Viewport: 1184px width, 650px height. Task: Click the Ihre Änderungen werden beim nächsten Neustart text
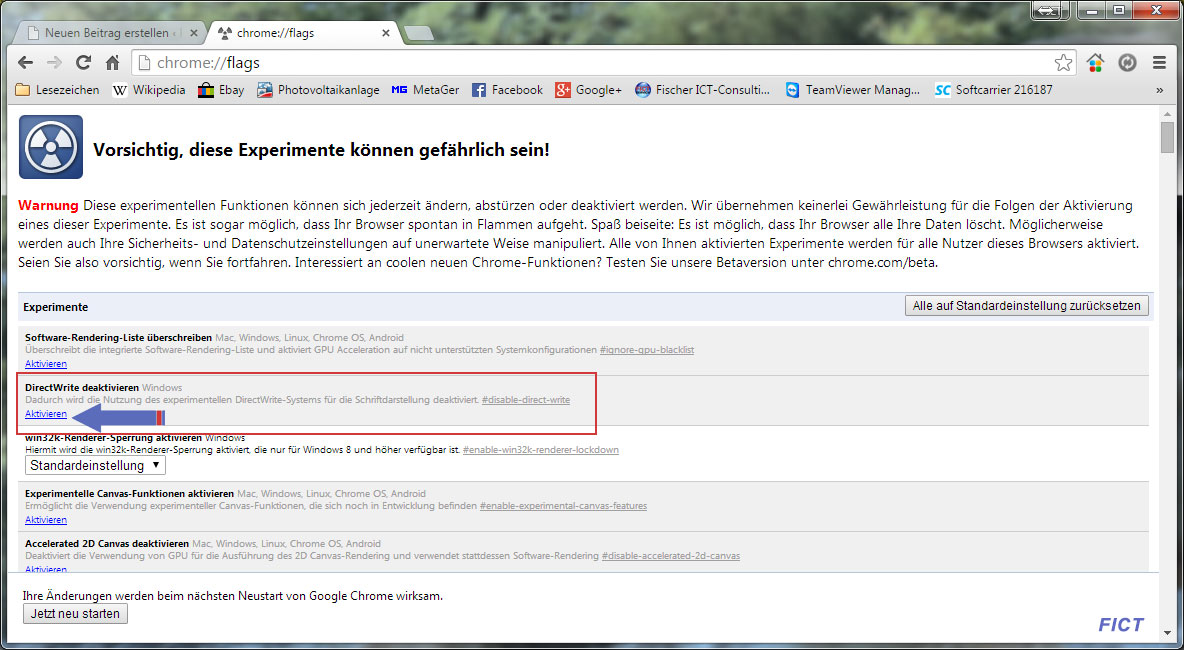(233, 596)
